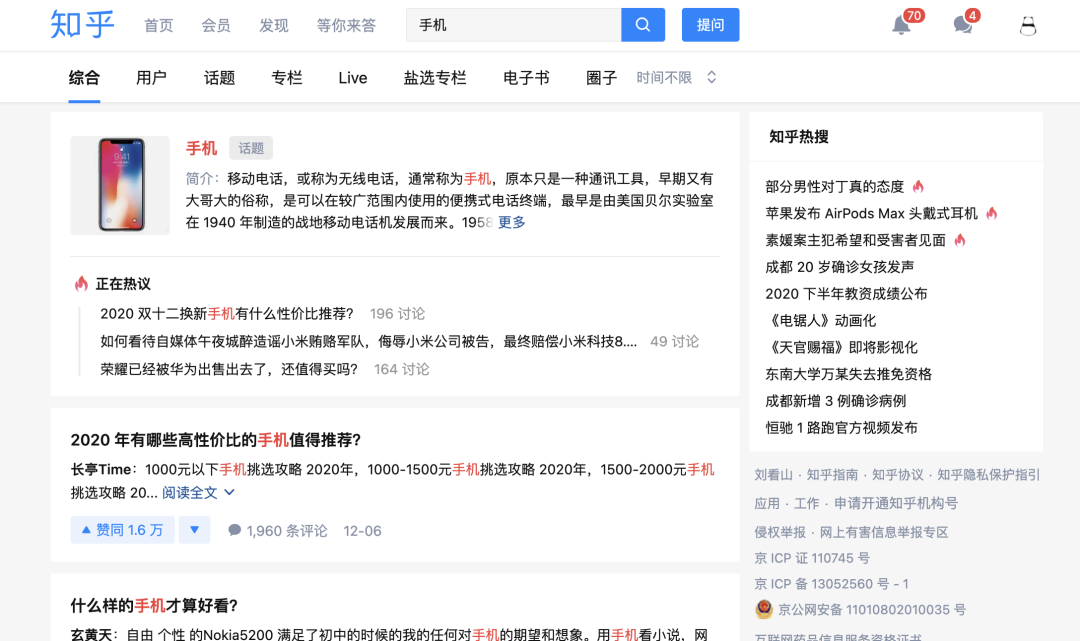Open hot search 《电锯人》动画化
Screen dimensions: 1080x641
pos(820,321)
